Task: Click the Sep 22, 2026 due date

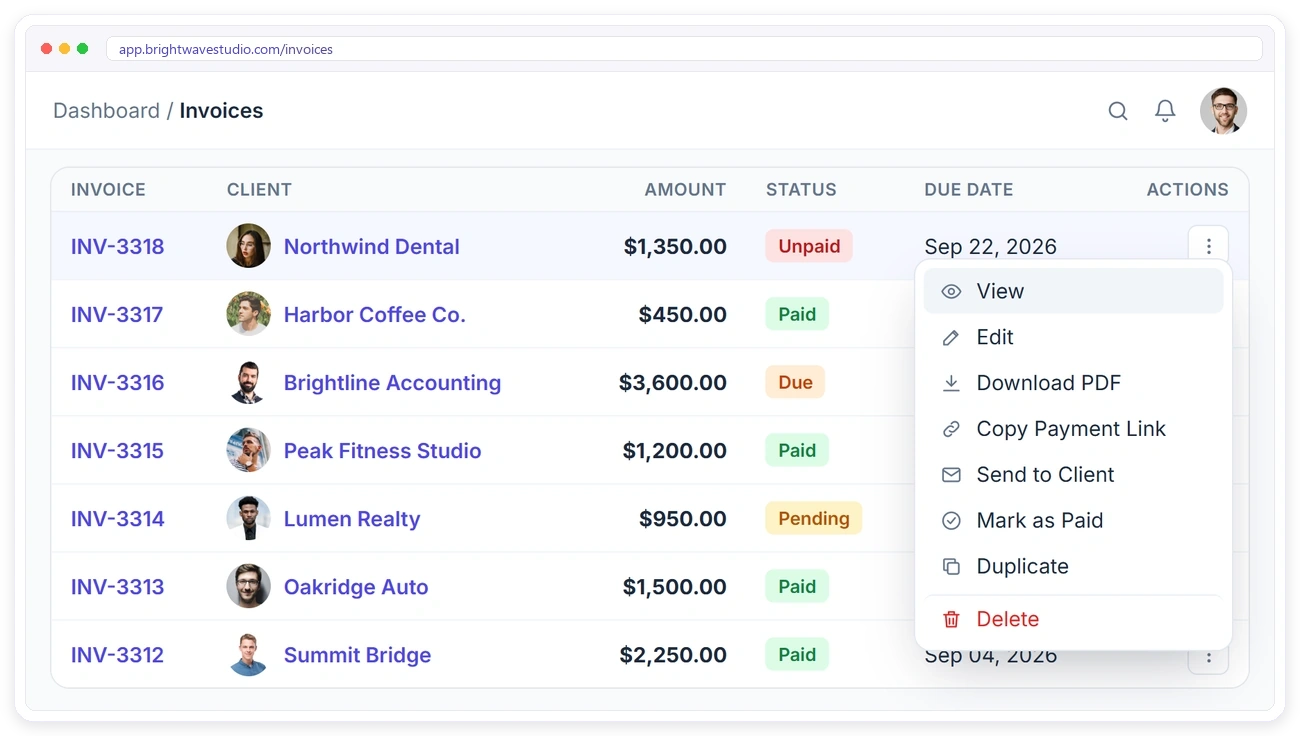Action: pyautogui.click(x=990, y=247)
